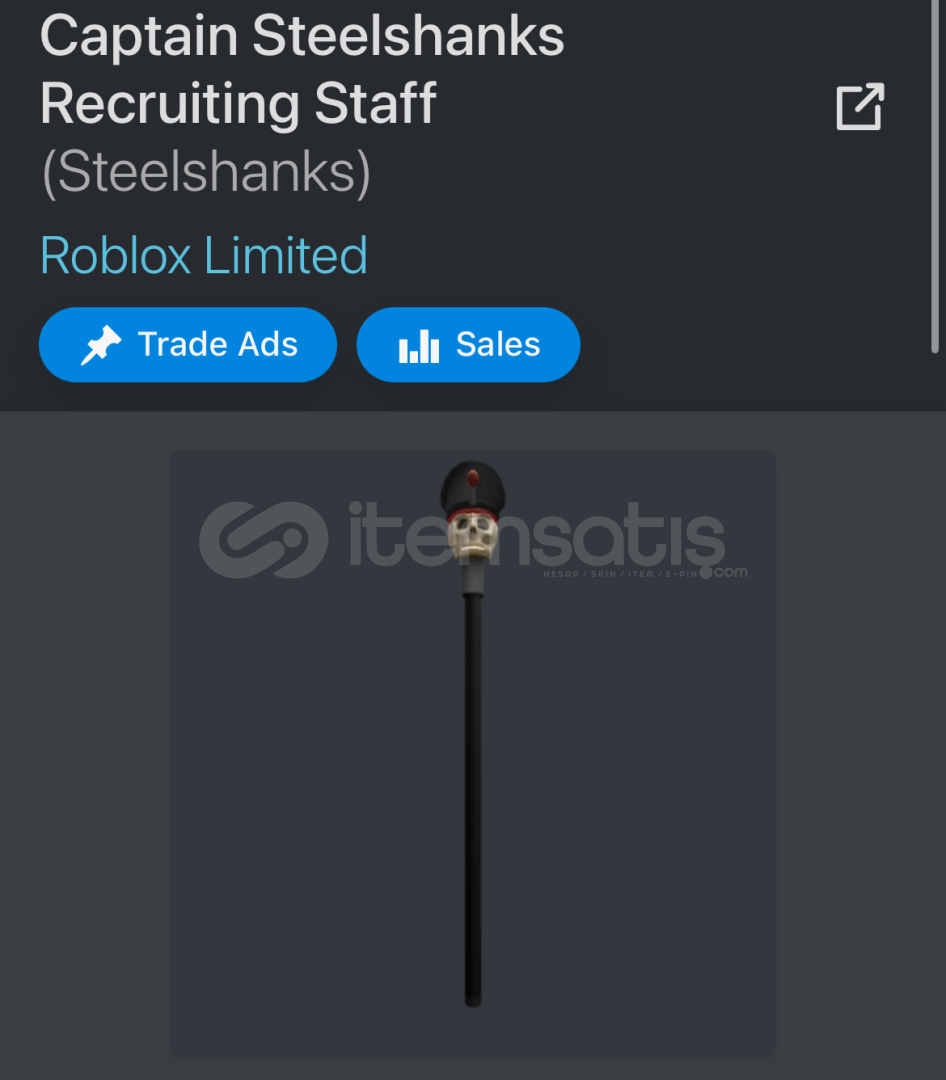Click the bar chart icon on Sales

[418, 346]
